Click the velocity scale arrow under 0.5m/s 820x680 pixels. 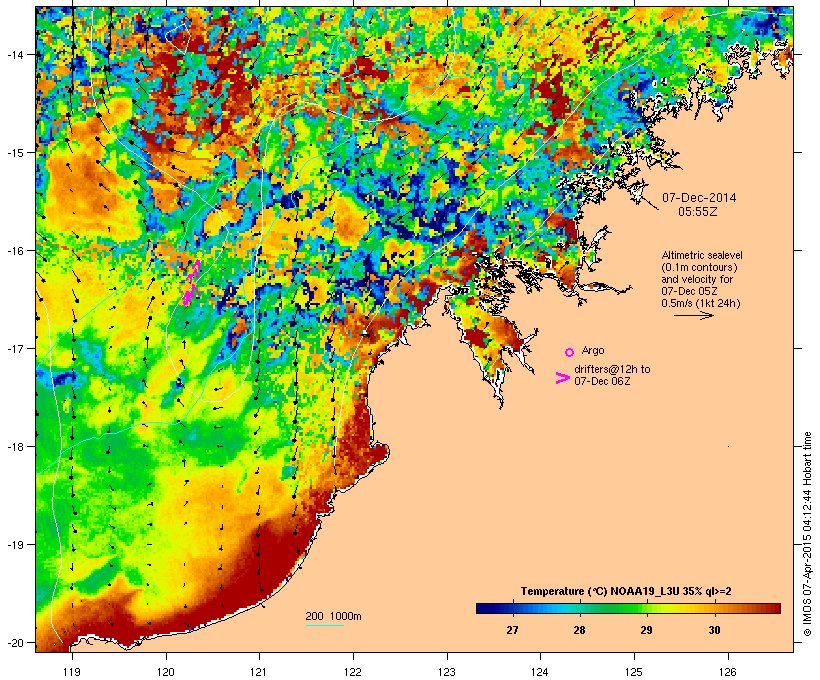tap(693, 315)
